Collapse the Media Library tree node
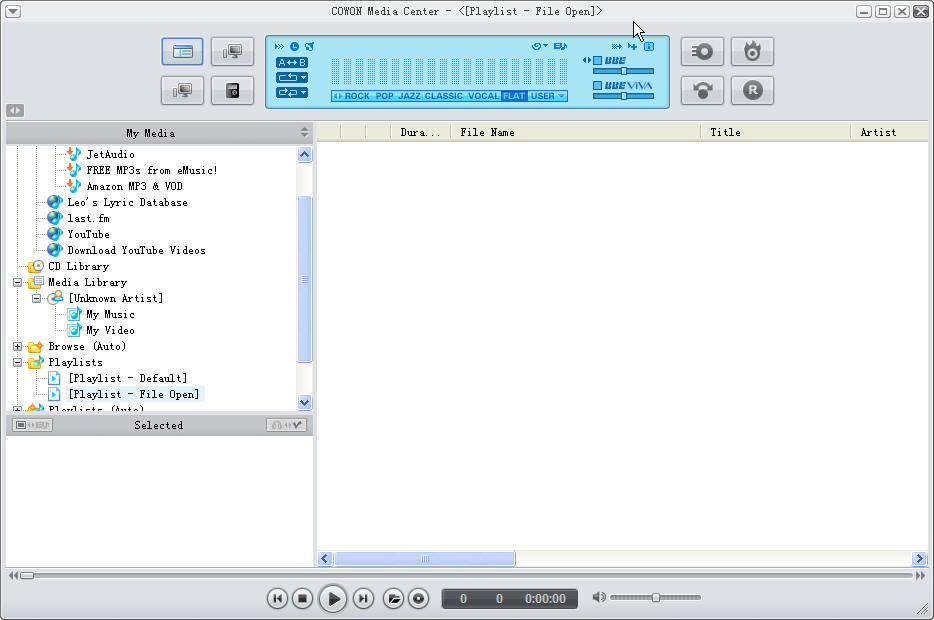This screenshot has width=934, height=620. 17,282
